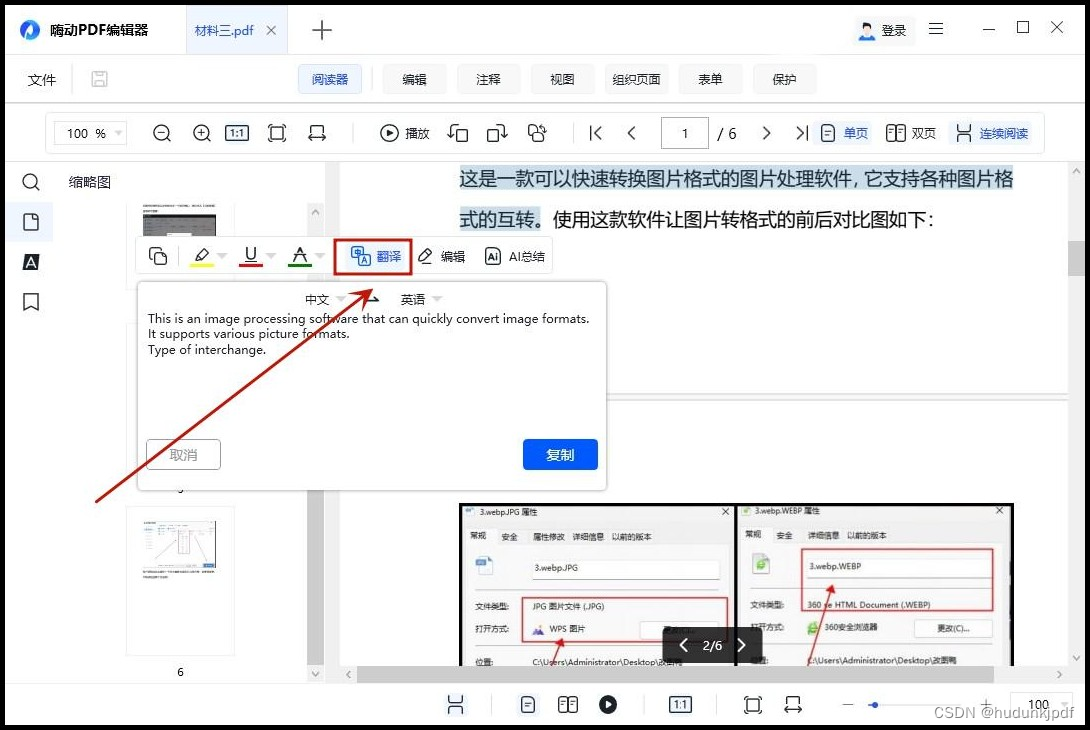Open source language 中文 dropdown

pyautogui.click(x=325, y=299)
